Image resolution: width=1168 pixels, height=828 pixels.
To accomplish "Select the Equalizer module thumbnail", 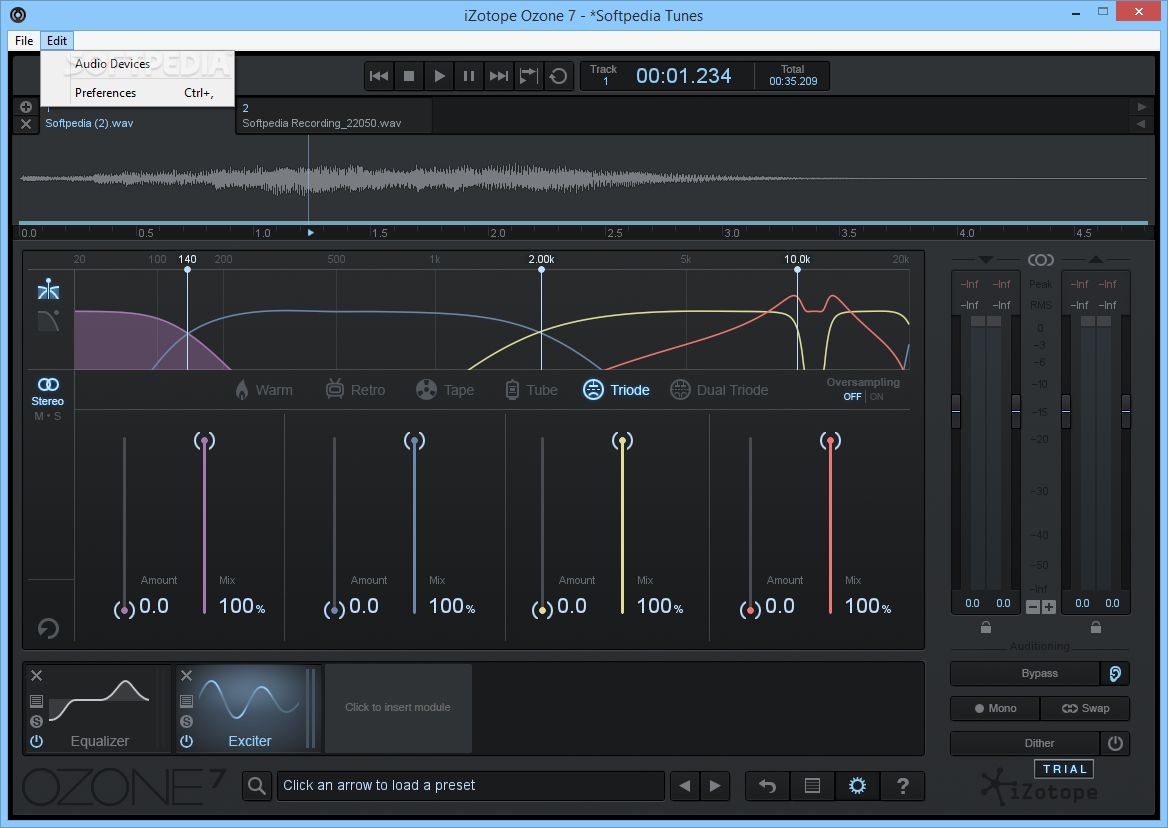I will coord(100,708).
